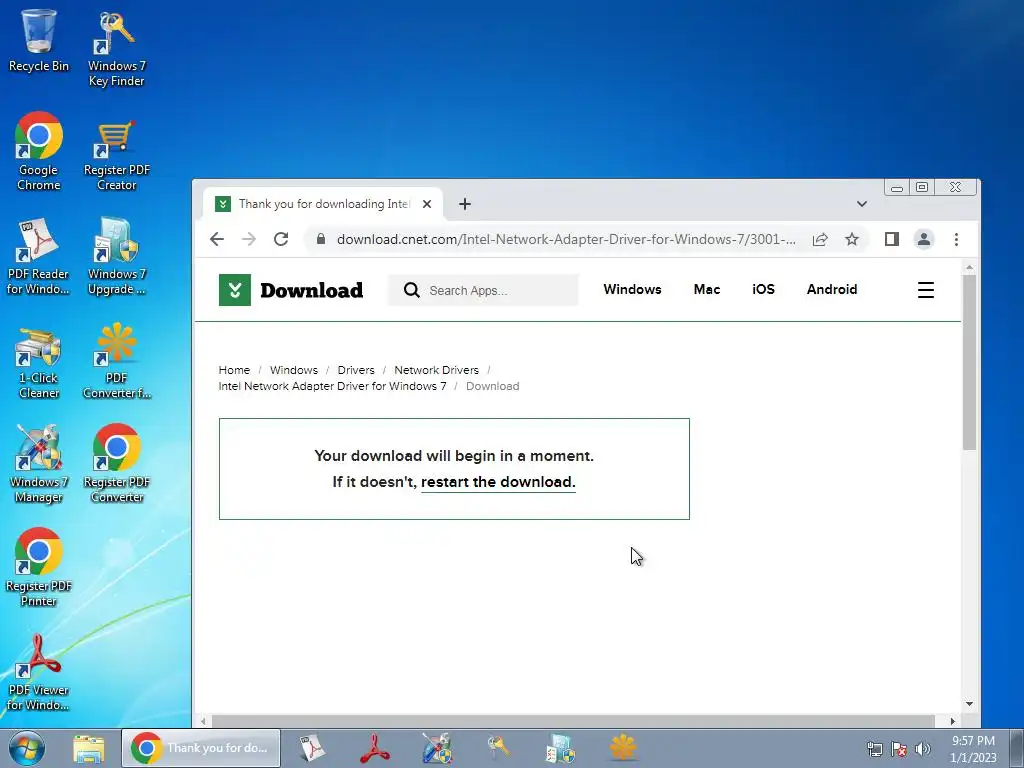
Task: Bookmark this page with star icon
Action: click(x=852, y=239)
